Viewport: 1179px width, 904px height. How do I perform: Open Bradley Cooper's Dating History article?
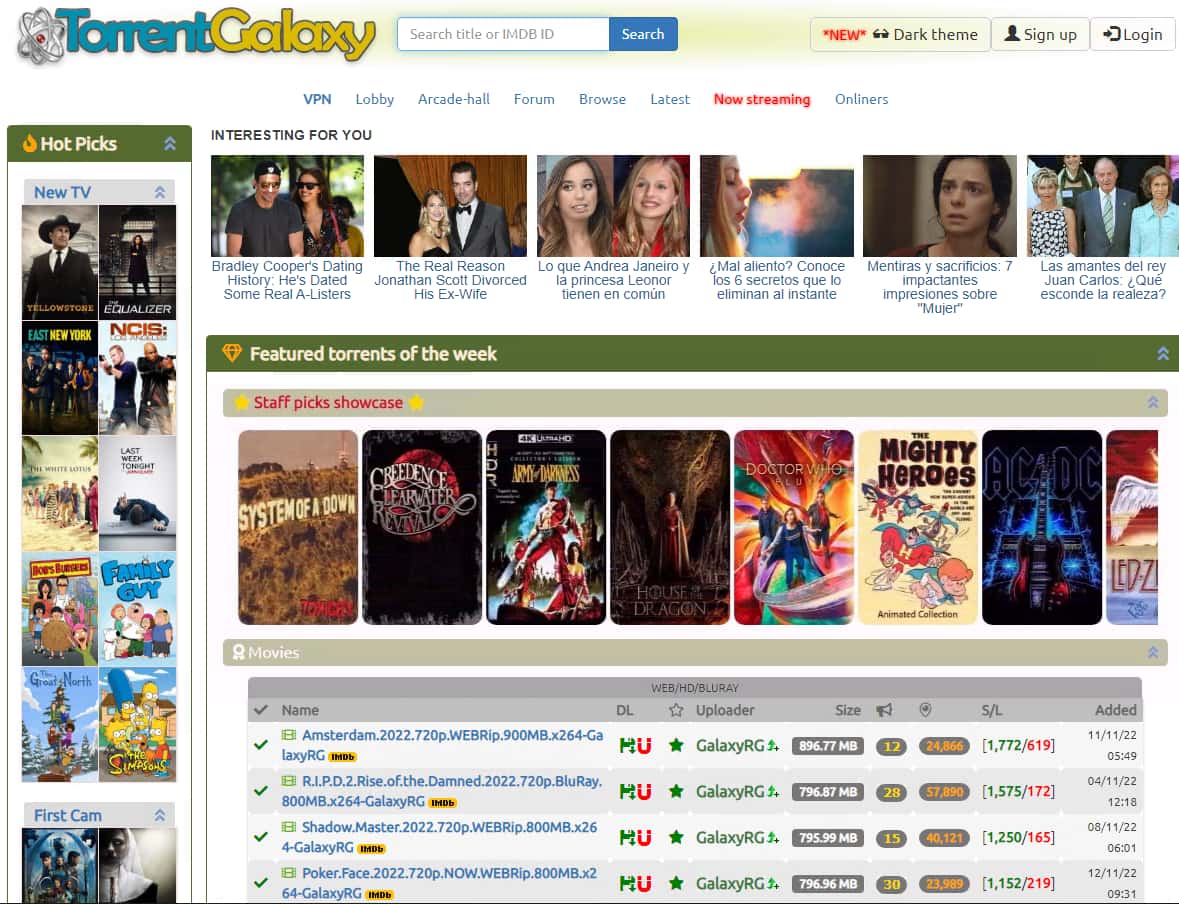(287, 280)
